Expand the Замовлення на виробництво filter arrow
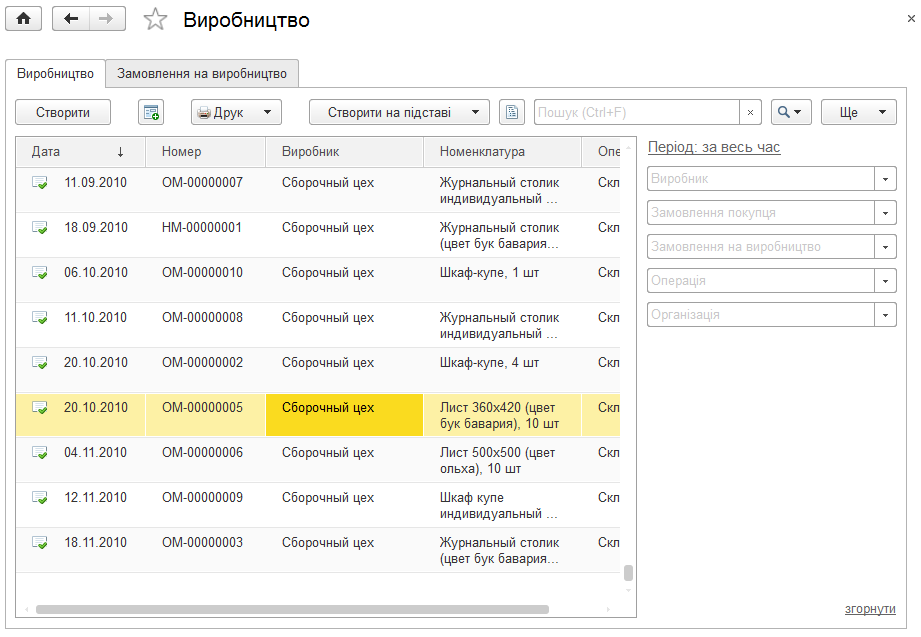The image size is (921, 637). 885,247
